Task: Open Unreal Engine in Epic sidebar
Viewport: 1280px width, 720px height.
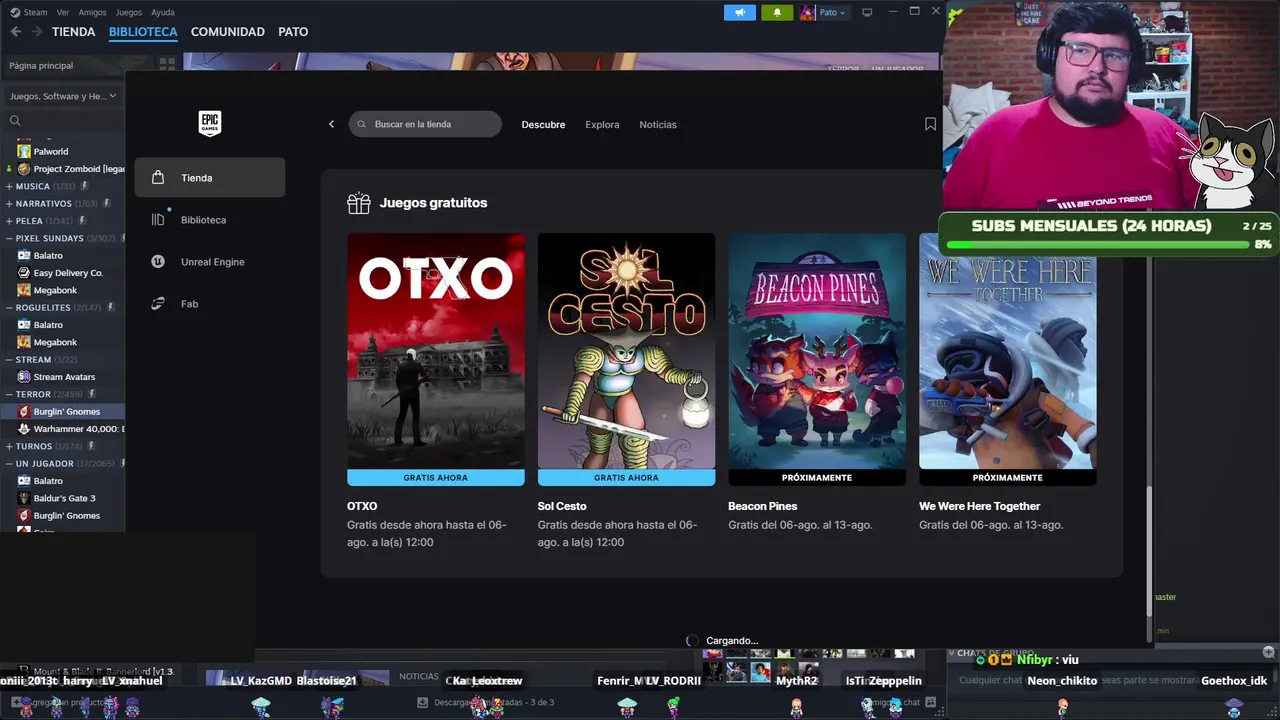Action: [x=210, y=262]
